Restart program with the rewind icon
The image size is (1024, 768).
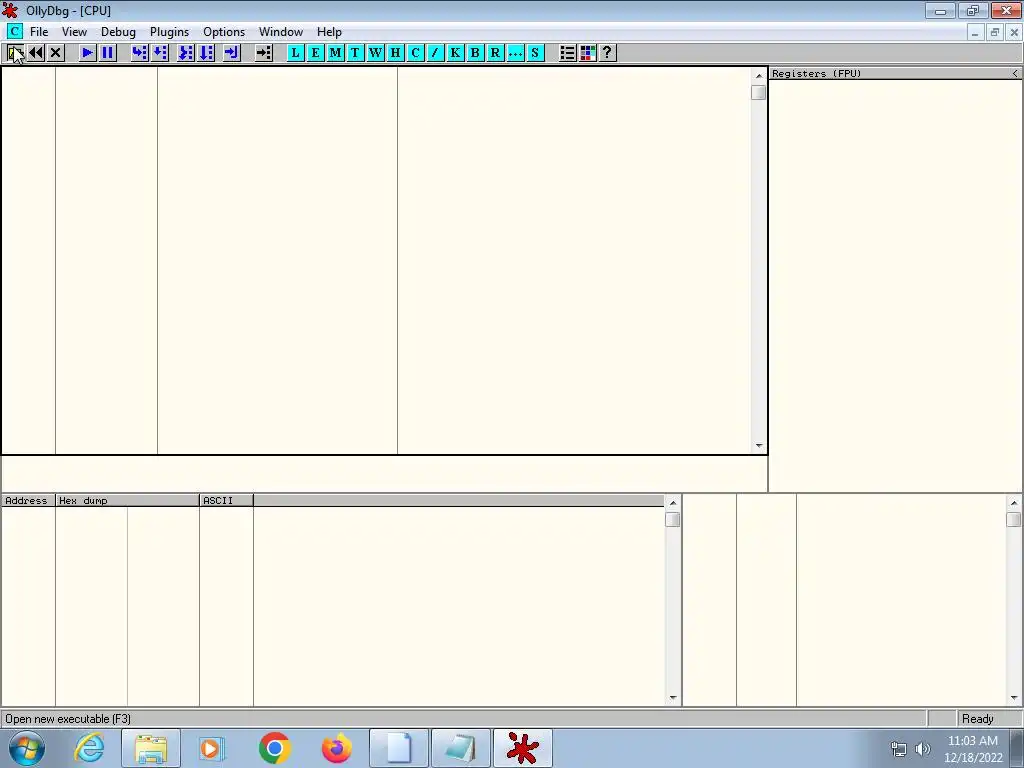coord(36,53)
